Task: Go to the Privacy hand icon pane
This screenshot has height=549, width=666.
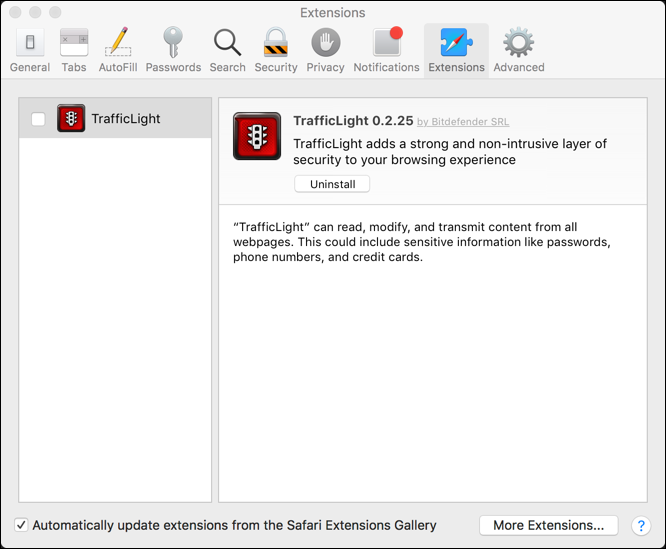Action: click(x=325, y=51)
